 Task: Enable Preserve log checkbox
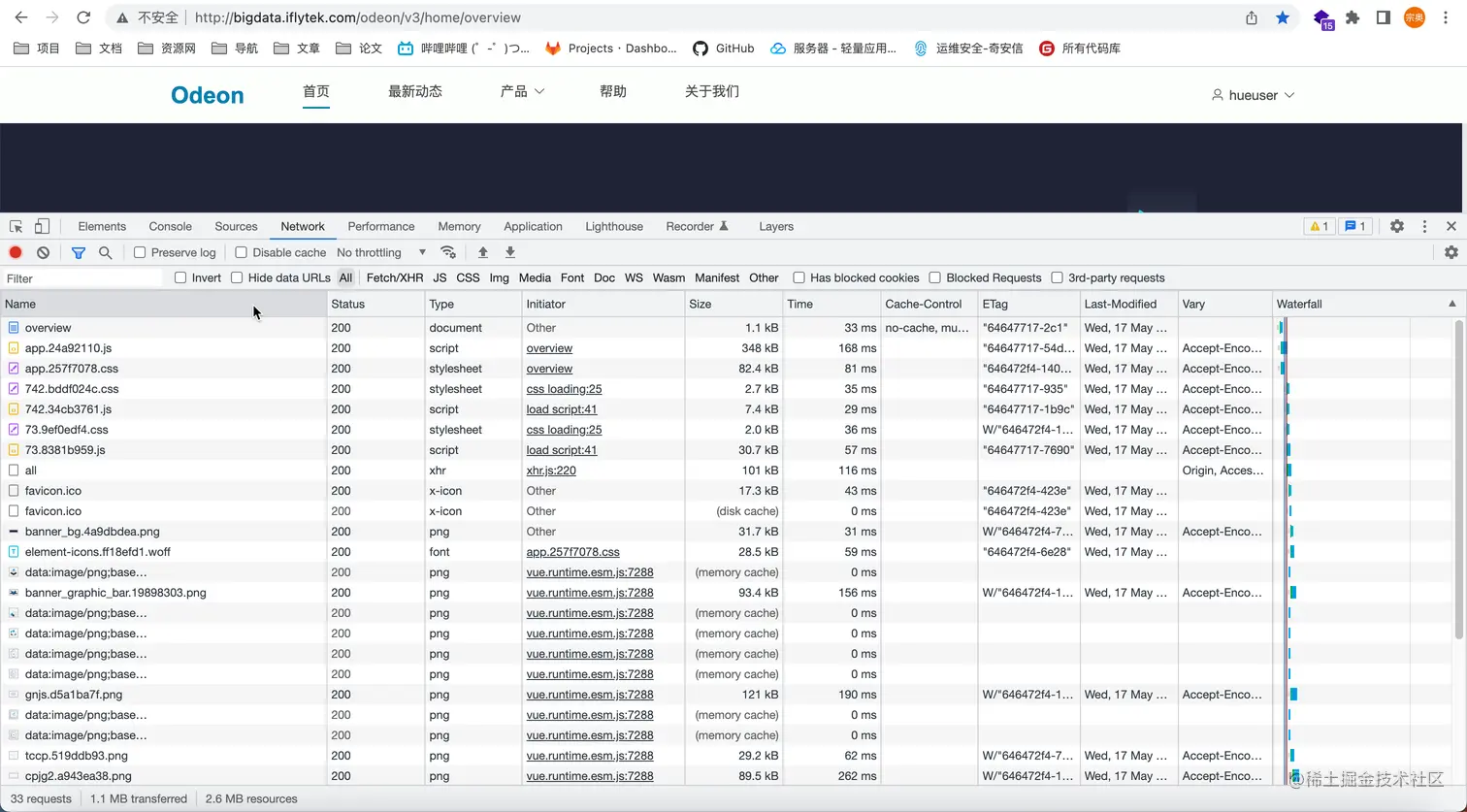pos(140,252)
